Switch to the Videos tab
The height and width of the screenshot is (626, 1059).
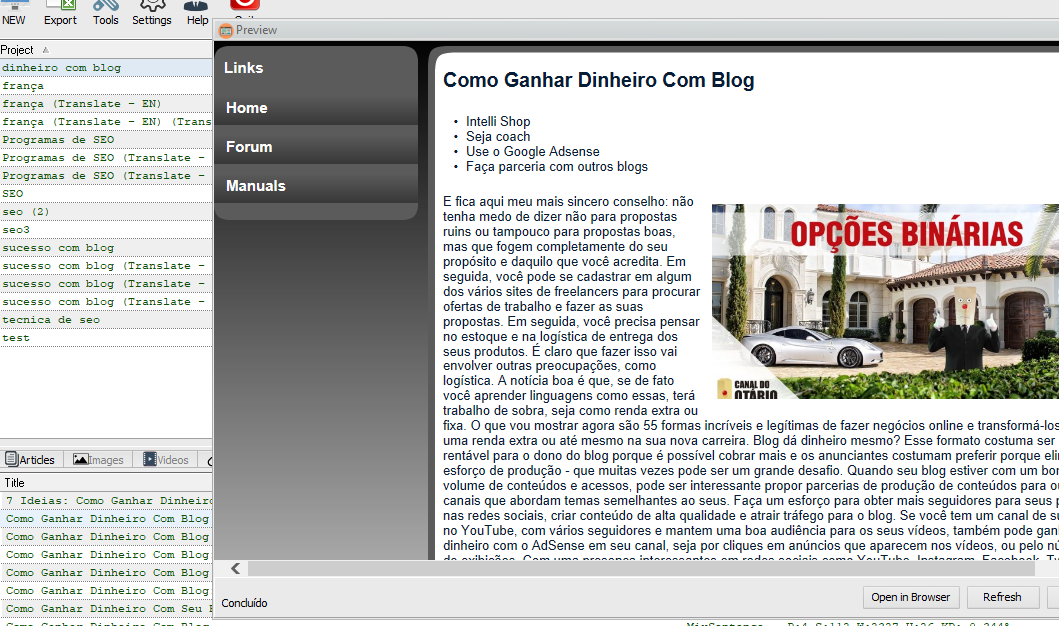[x=166, y=460]
